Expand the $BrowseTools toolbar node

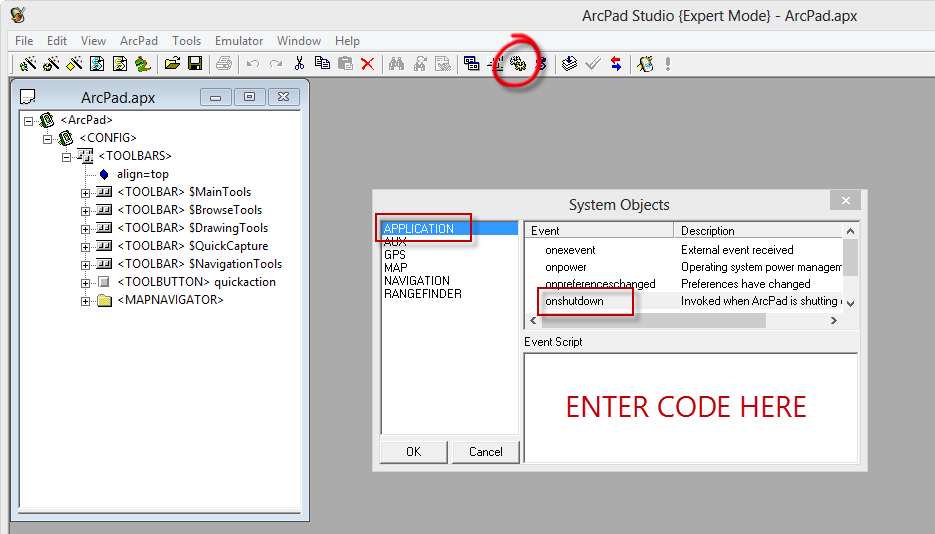coord(85,211)
